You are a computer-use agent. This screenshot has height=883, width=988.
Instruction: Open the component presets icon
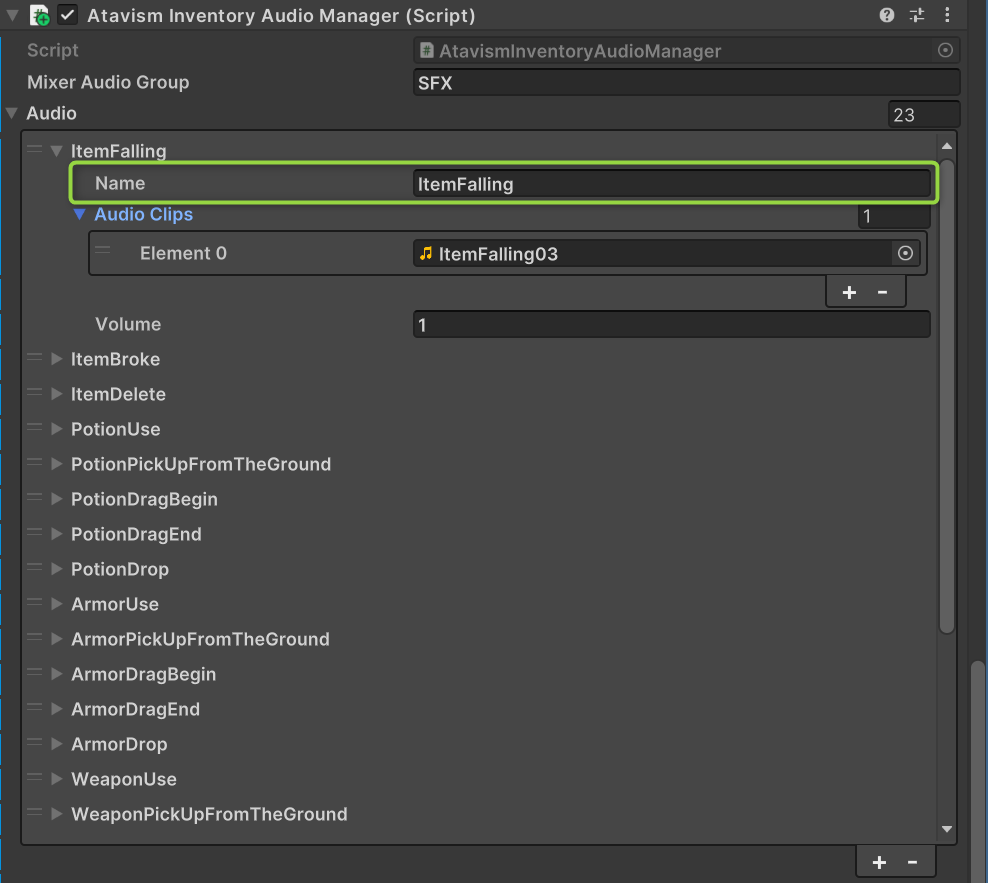click(917, 15)
